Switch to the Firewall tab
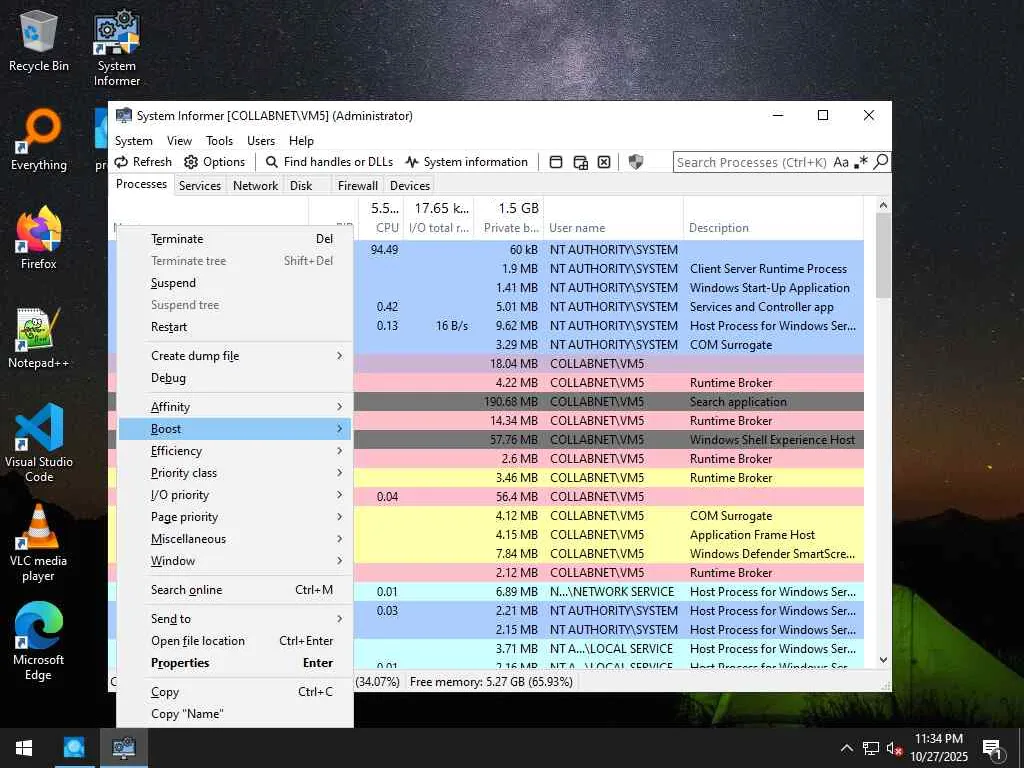1024x768 pixels. click(x=357, y=185)
